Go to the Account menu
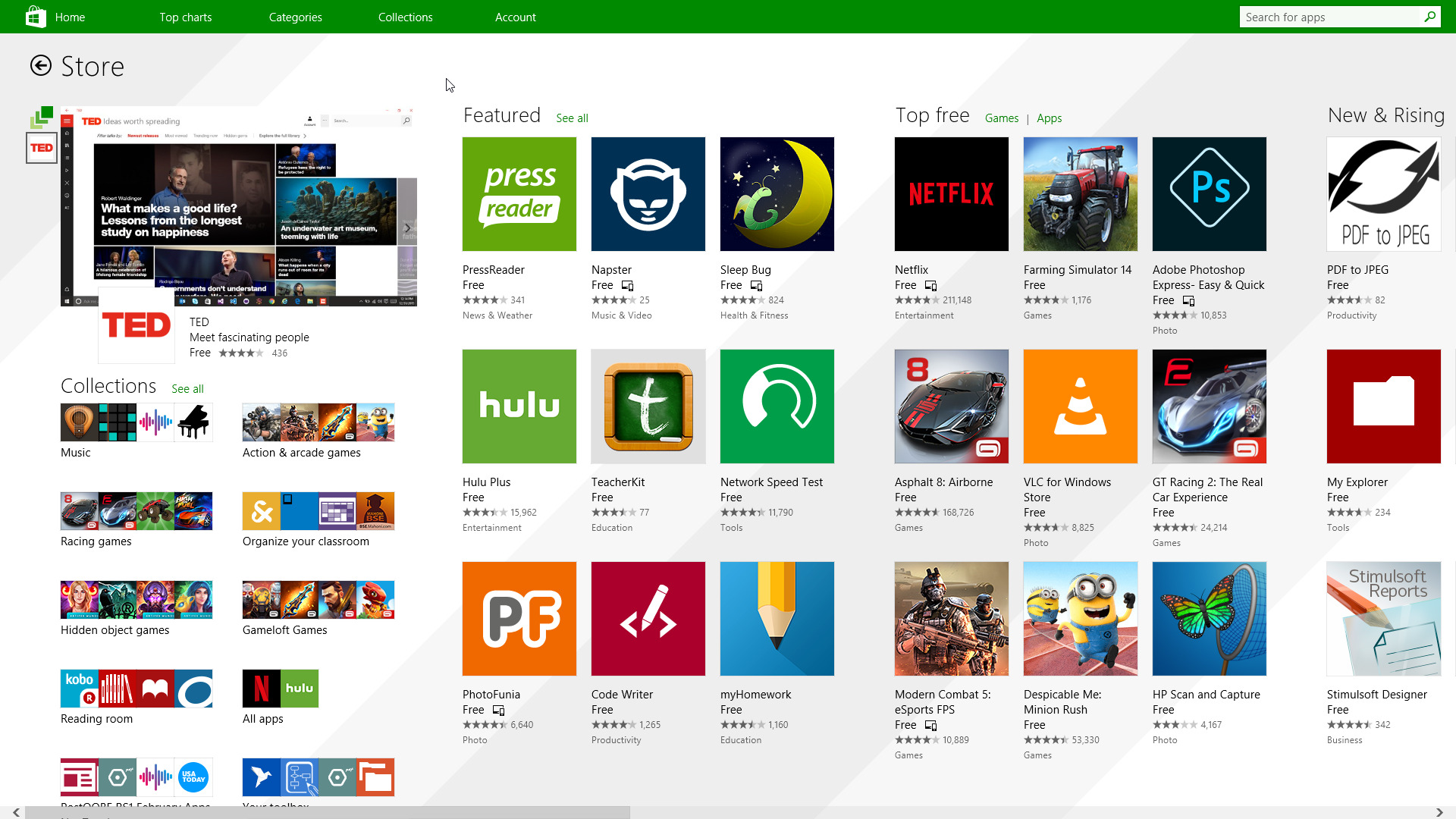The height and width of the screenshot is (819, 1456). click(515, 17)
